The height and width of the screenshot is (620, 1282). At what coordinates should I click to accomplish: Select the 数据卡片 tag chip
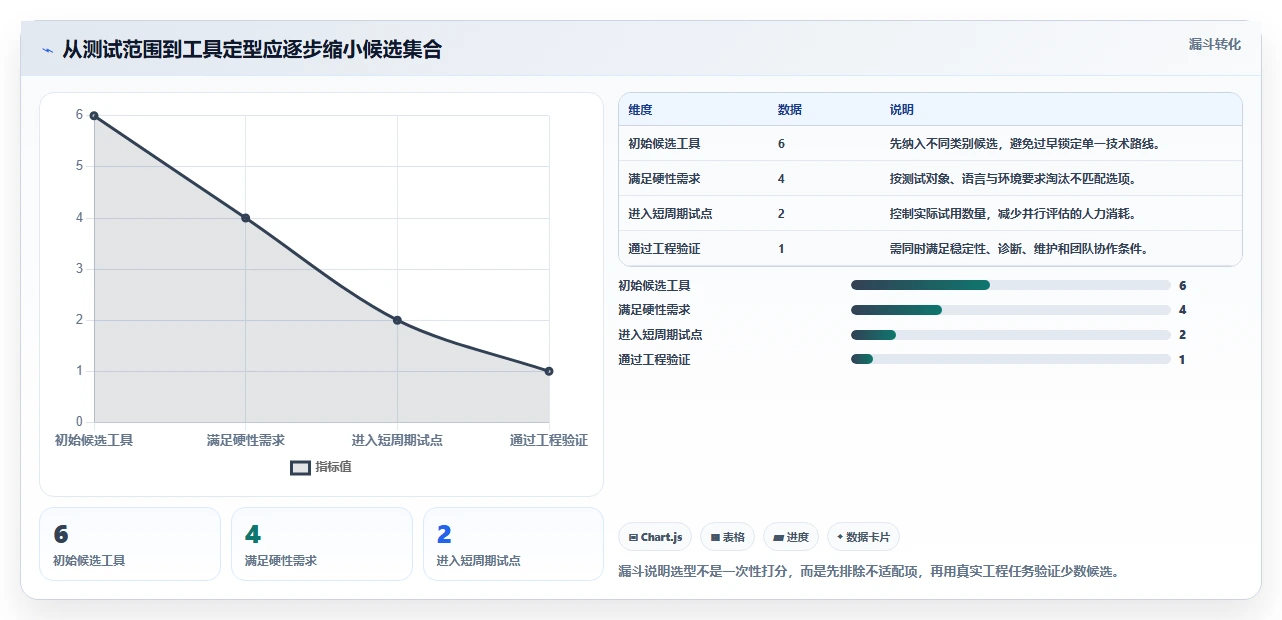coord(863,537)
